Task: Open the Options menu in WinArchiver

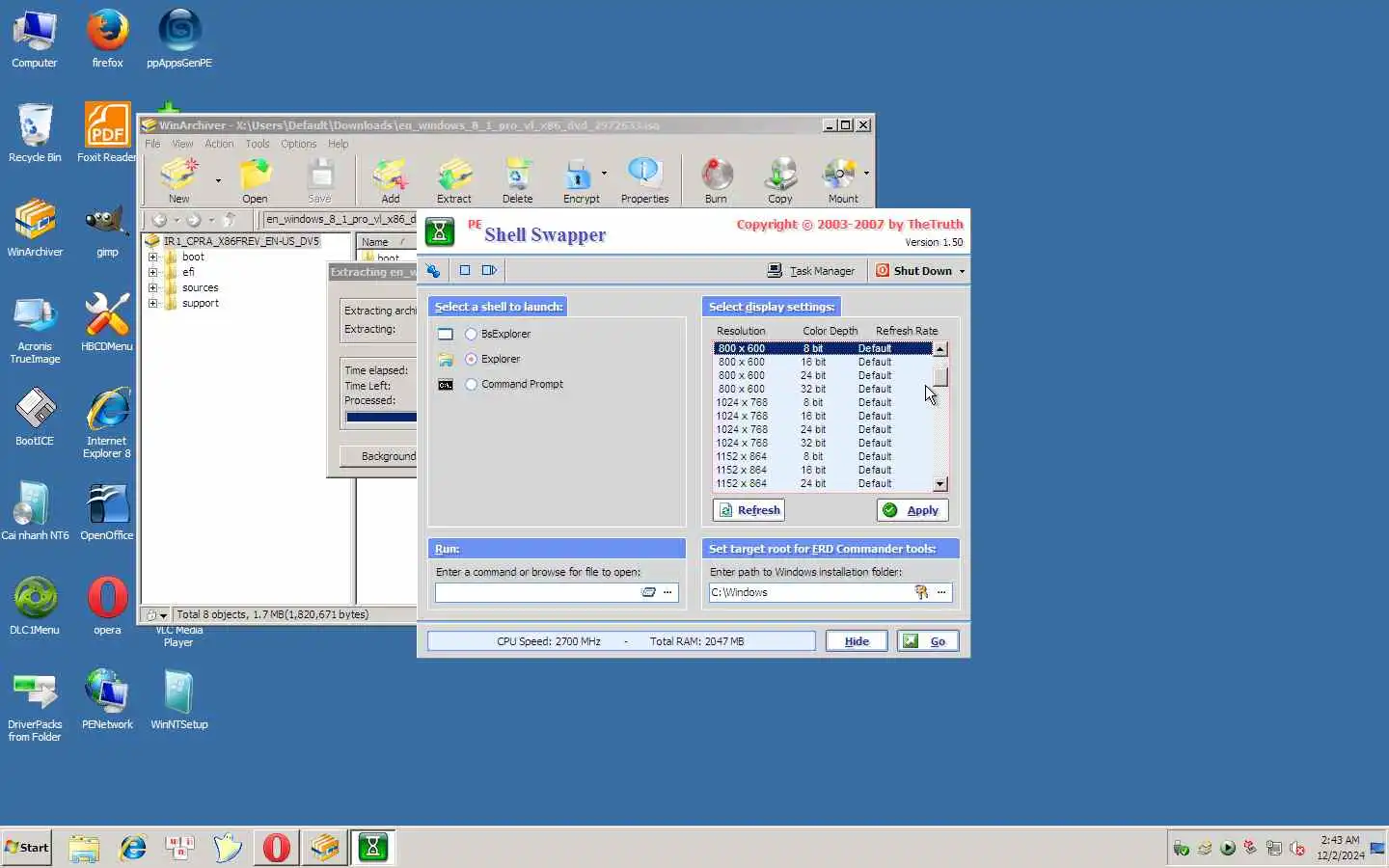Action: click(298, 144)
